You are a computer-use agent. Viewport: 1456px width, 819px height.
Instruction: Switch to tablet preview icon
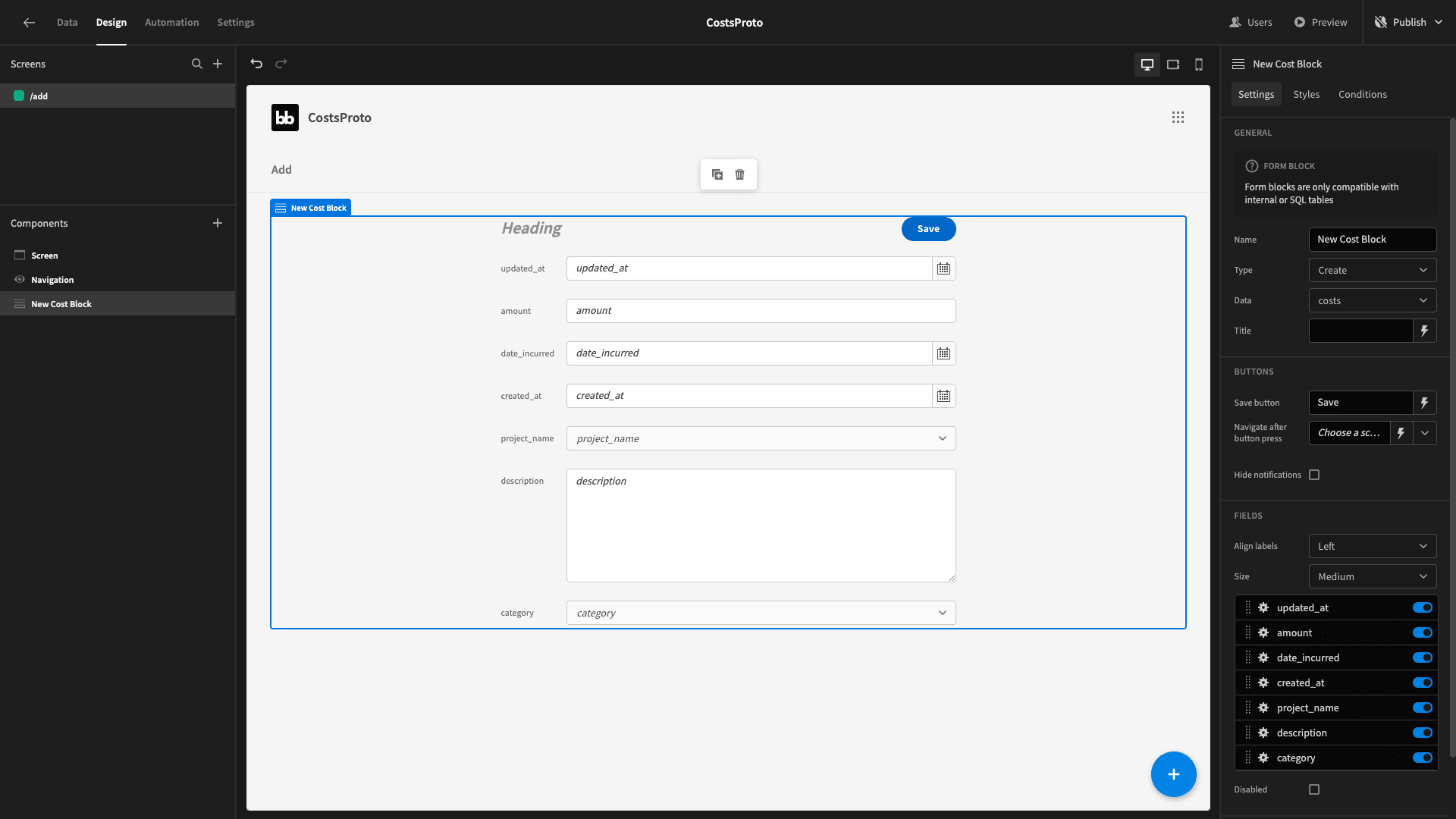[x=1173, y=64]
